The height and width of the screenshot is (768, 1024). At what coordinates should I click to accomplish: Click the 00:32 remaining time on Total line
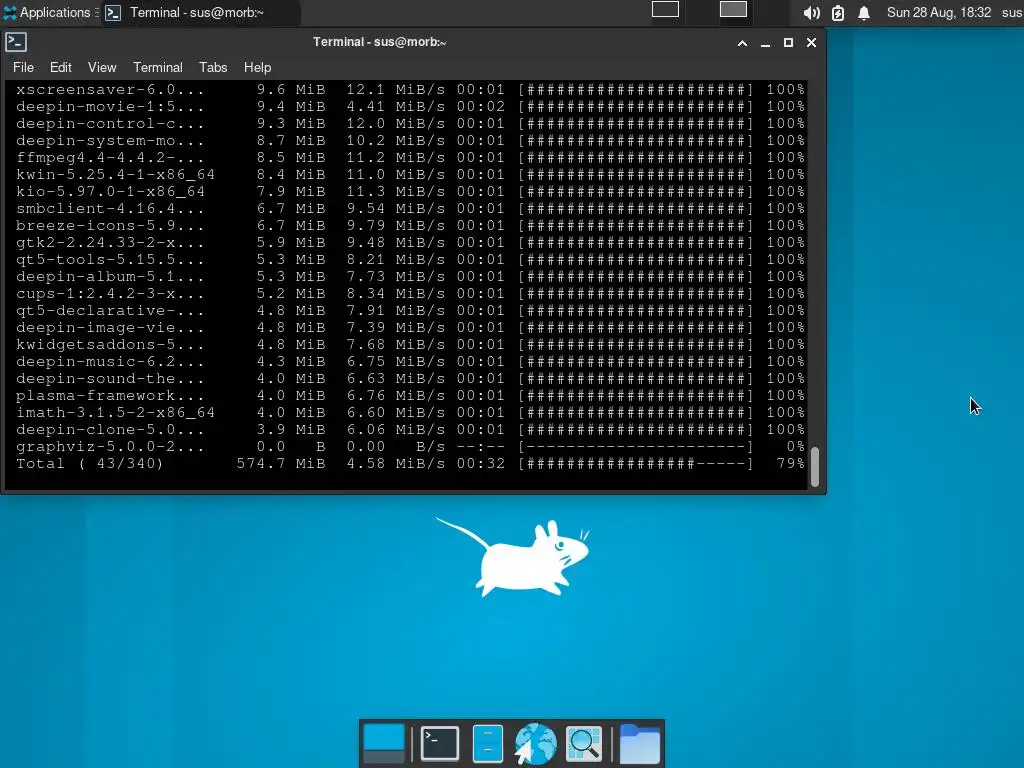click(481, 464)
